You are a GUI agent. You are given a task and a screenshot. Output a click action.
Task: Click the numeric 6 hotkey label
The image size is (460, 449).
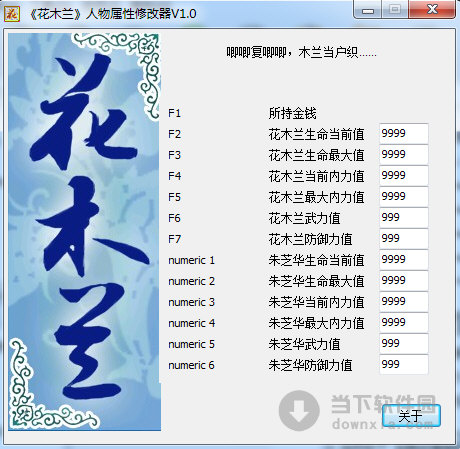point(191,365)
